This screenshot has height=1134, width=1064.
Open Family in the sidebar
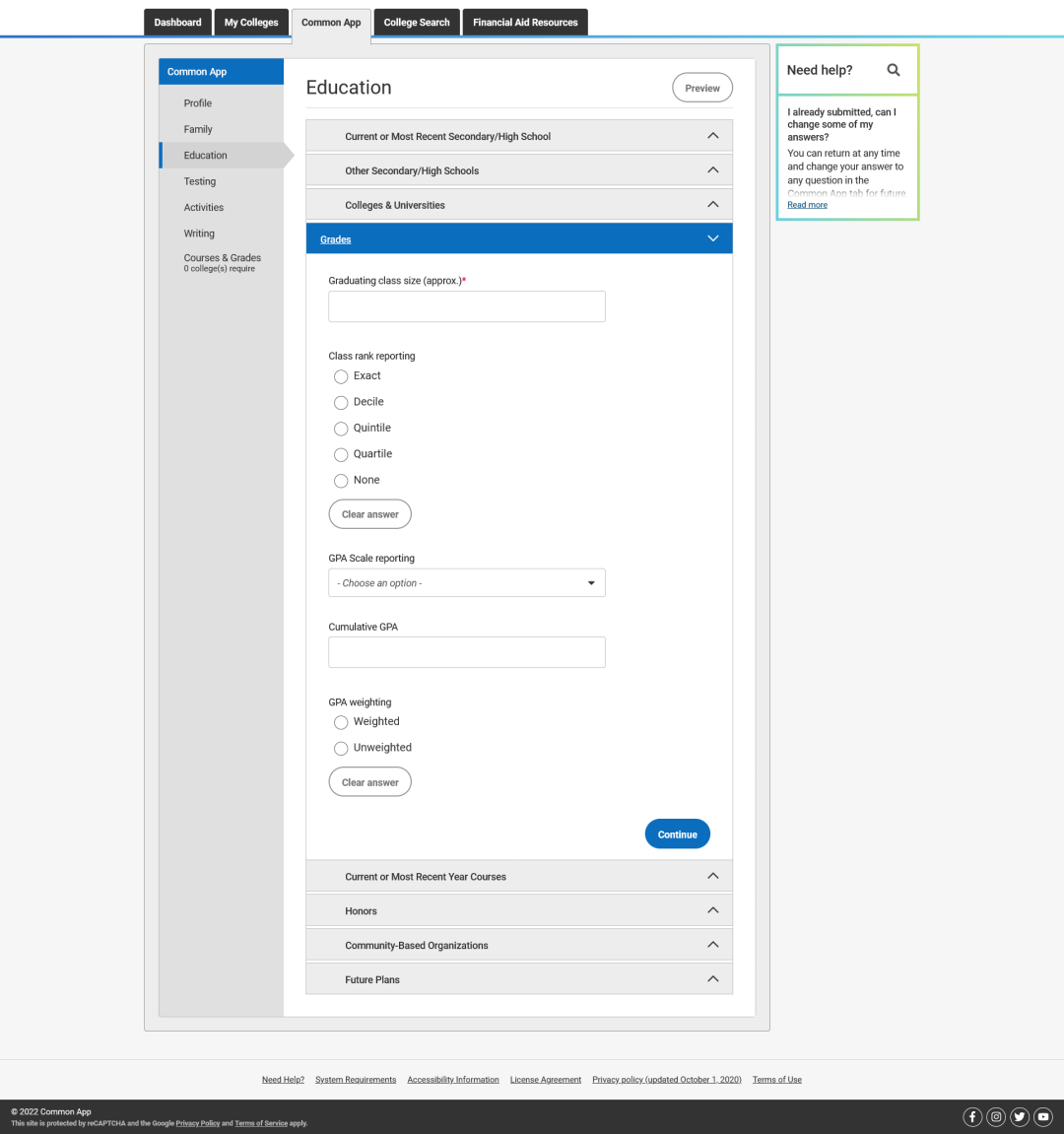197,129
